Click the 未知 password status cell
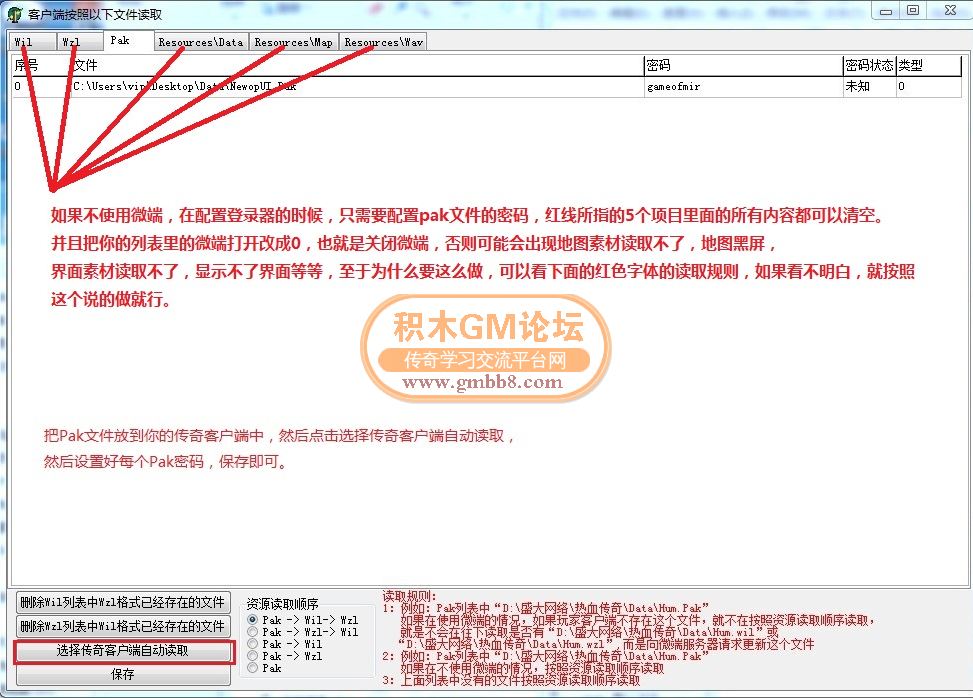This screenshot has width=973, height=698. (869, 86)
